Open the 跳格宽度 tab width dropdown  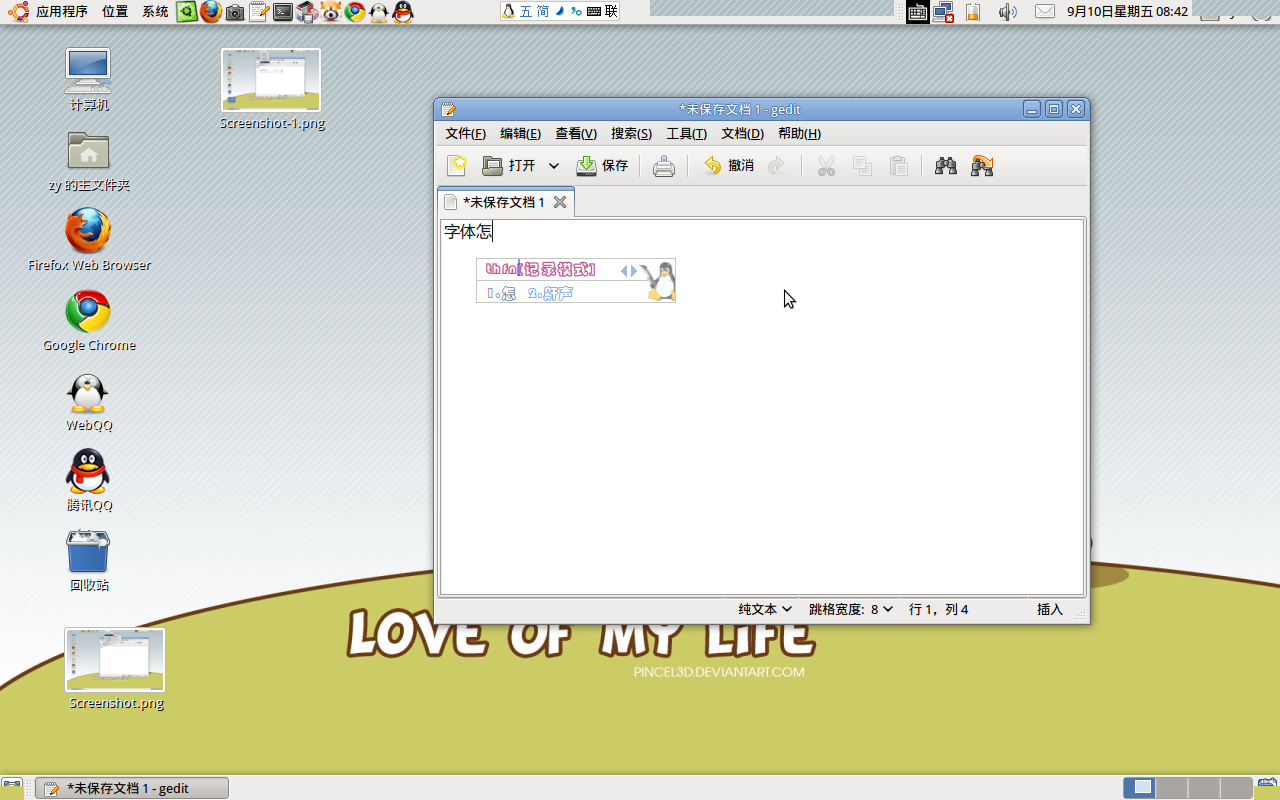(x=851, y=609)
